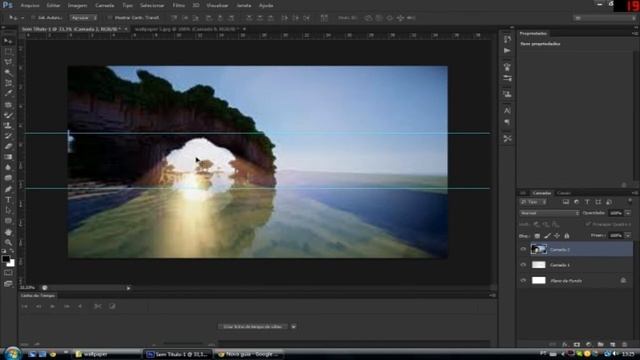Image resolution: width=640 pixels, height=360 pixels.
Task: Open the blend mode Normal dropdown
Action: coord(549,213)
